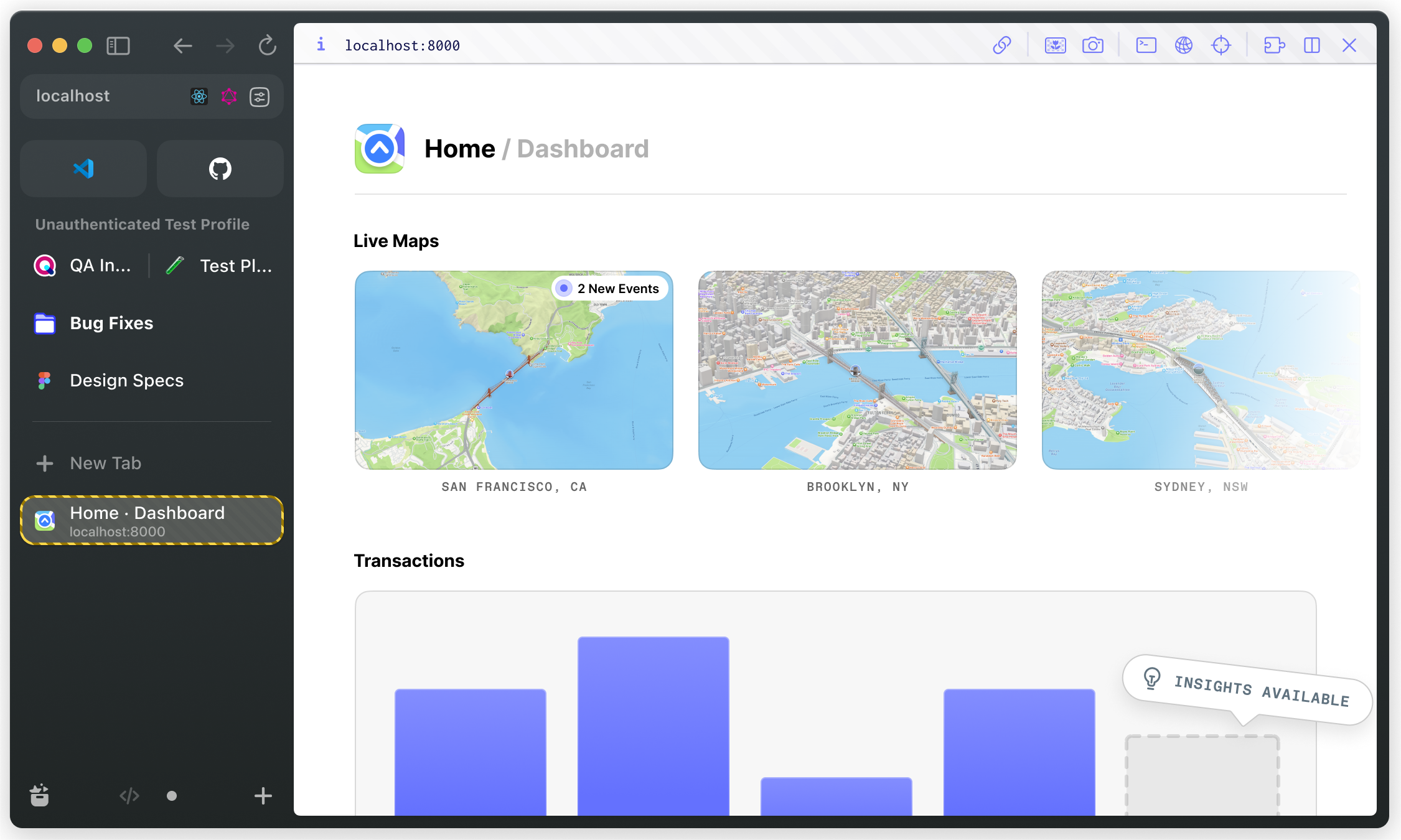Click the Live Maps heading

click(396, 241)
